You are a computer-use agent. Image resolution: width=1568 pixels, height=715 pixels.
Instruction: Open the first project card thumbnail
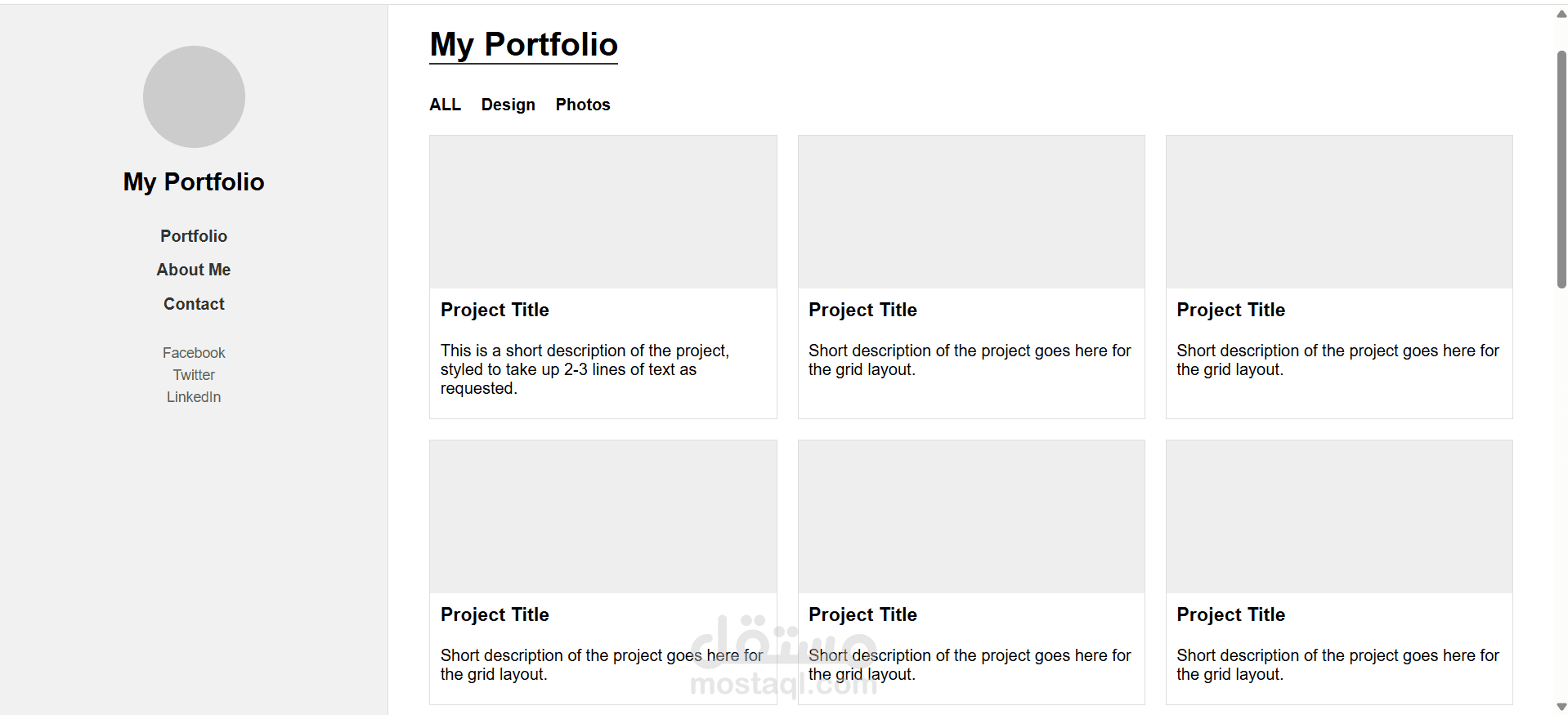point(603,212)
